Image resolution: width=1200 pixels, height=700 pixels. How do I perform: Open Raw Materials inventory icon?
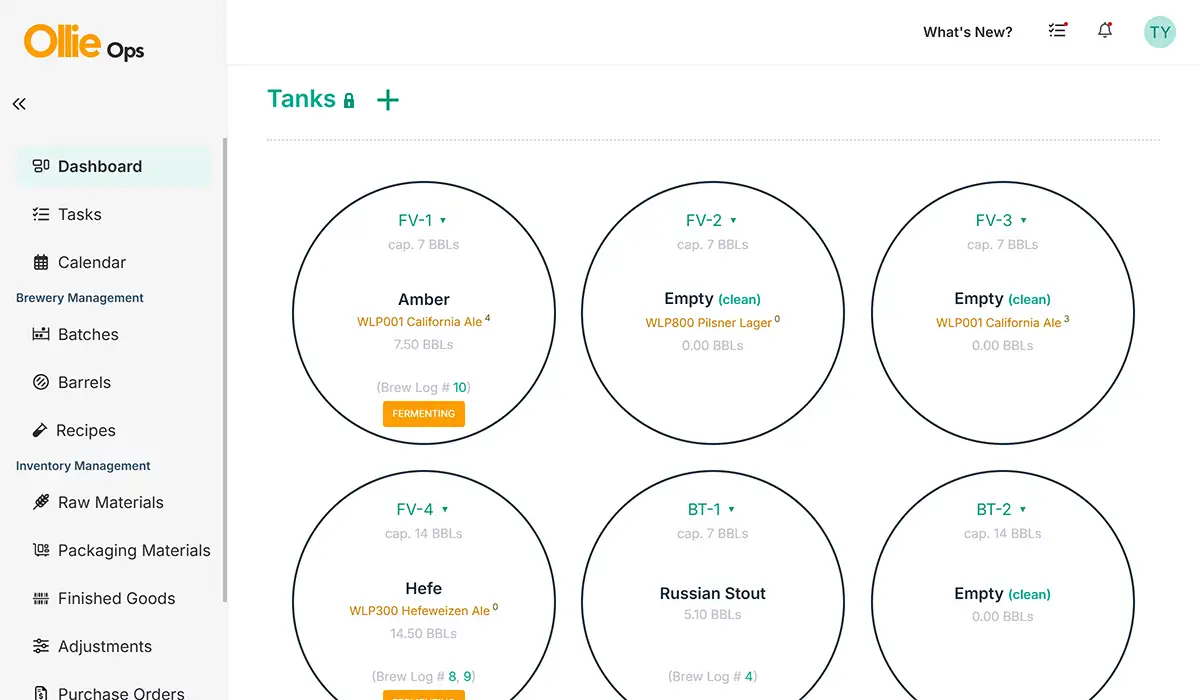coord(42,502)
